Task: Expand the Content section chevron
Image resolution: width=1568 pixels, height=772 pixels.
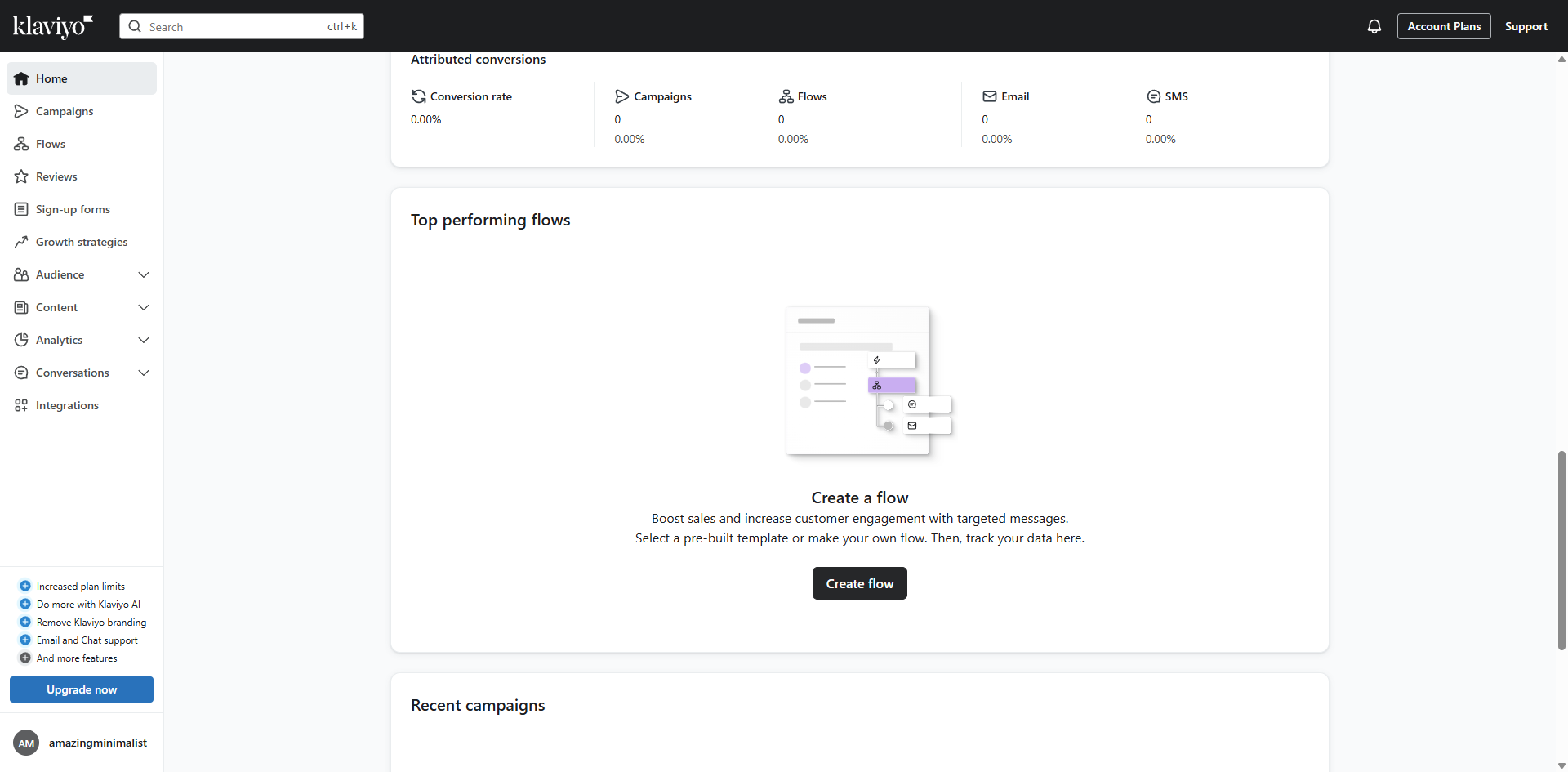Action: click(x=144, y=307)
